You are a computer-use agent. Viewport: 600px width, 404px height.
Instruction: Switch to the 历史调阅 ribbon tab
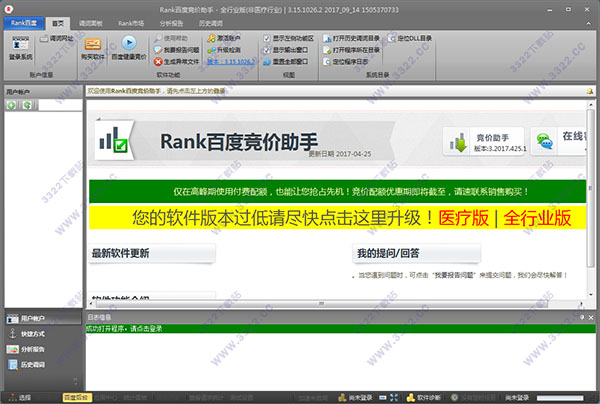pyautogui.click(x=210, y=23)
